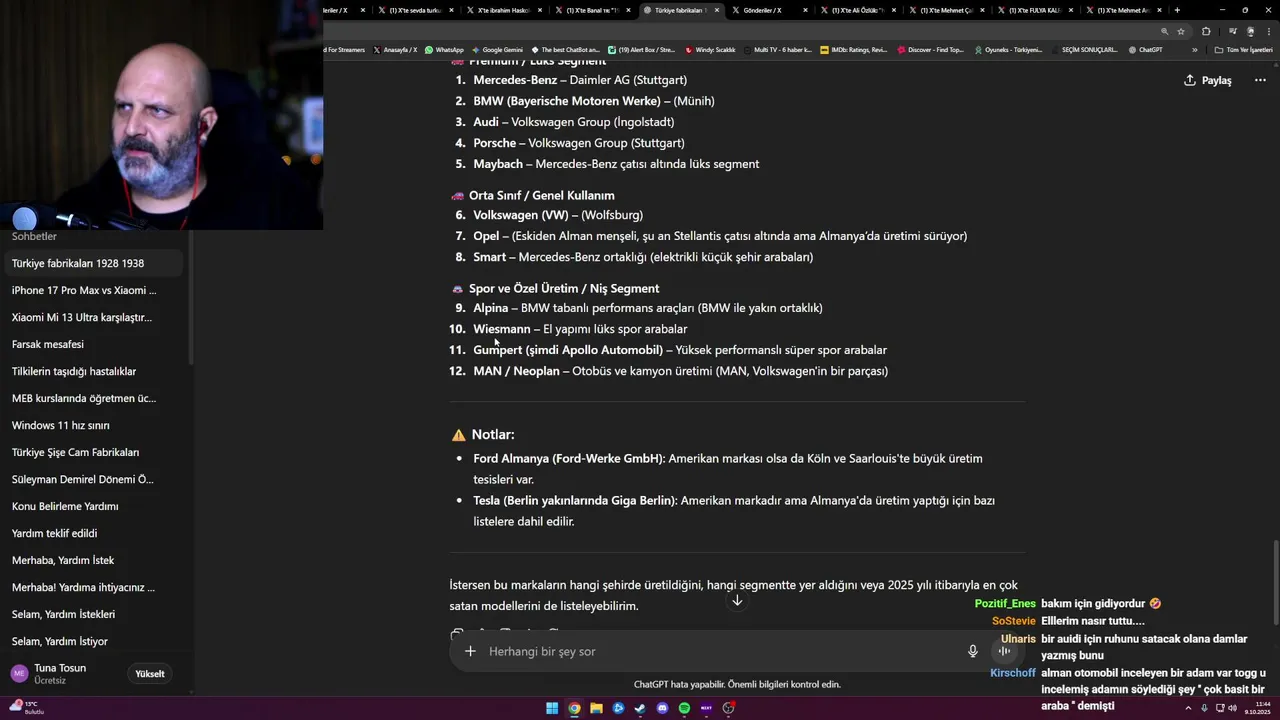Viewport: 1280px width, 720px height.
Task: Open chat 'Selam, Yardım İstiyor'
Action: (92, 641)
